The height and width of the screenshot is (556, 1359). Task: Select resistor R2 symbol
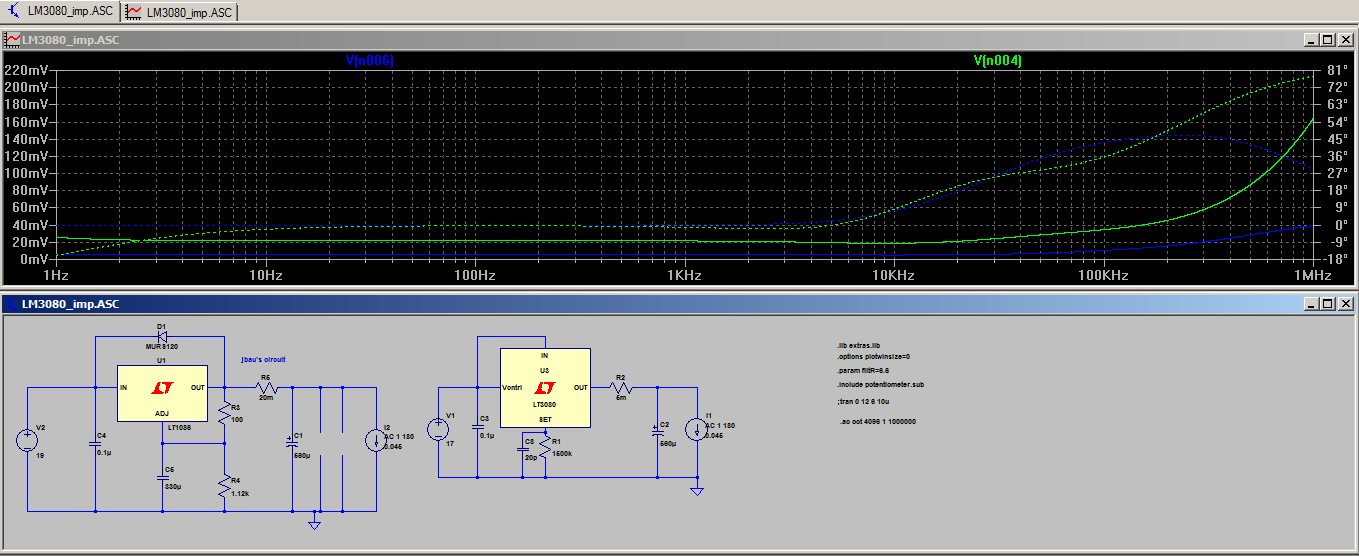(620, 386)
